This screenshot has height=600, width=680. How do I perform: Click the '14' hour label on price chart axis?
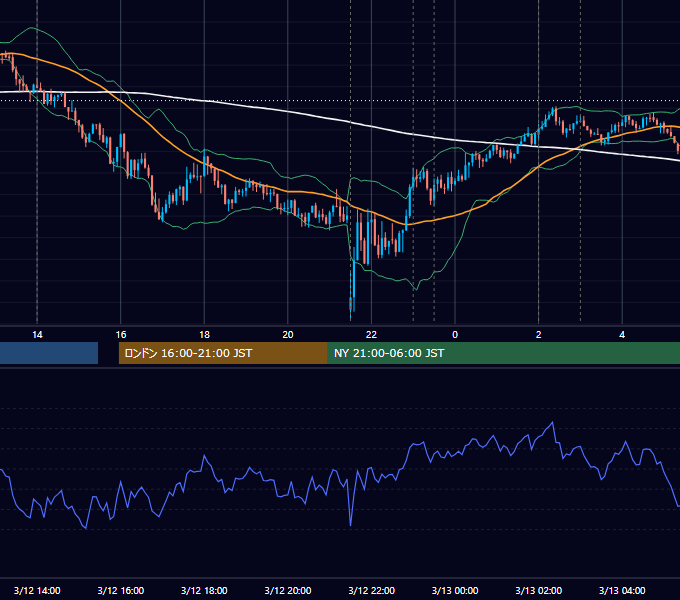click(37, 335)
